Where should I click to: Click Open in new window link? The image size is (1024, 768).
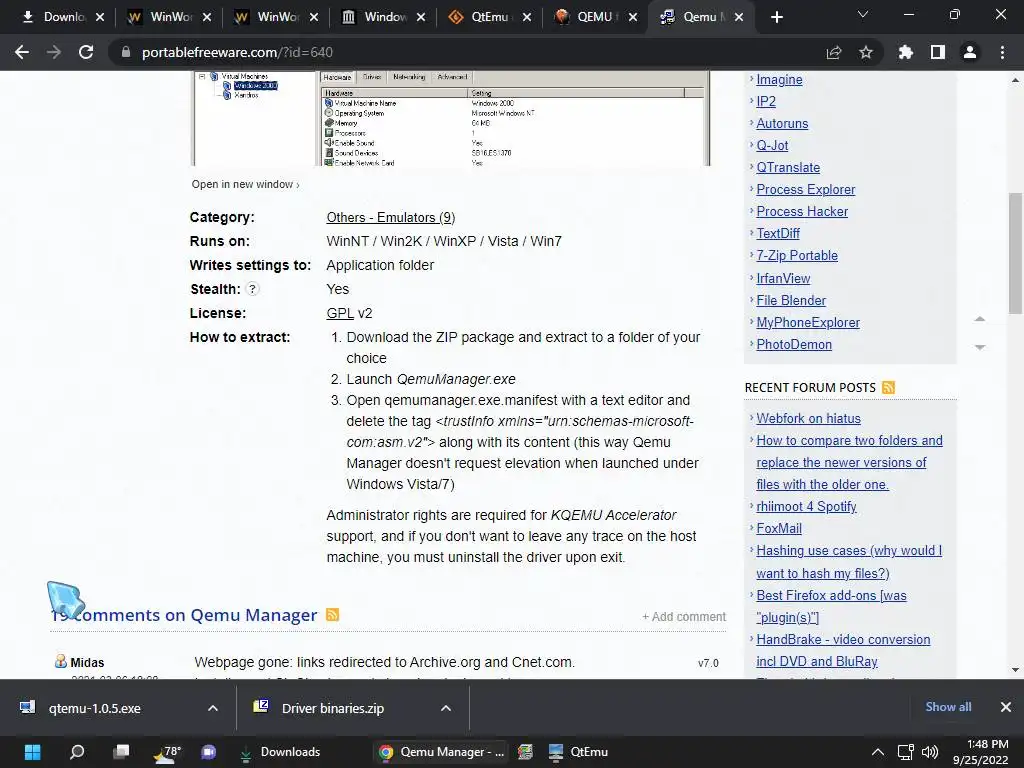click(246, 184)
